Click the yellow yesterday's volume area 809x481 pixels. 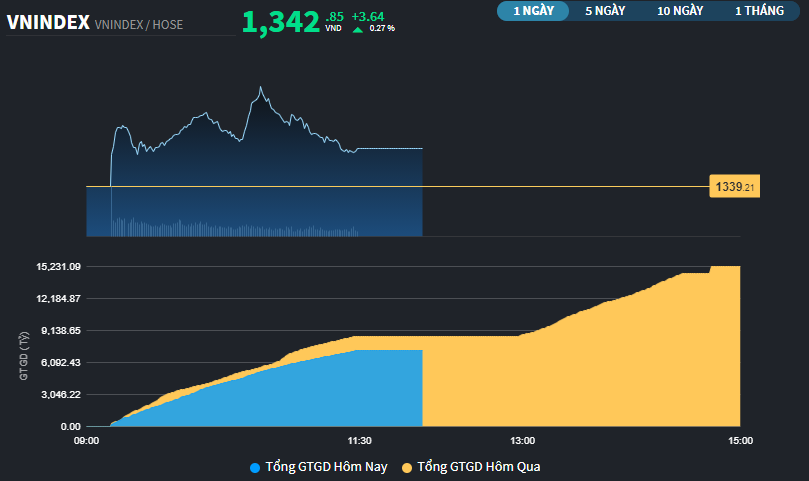tap(600, 380)
